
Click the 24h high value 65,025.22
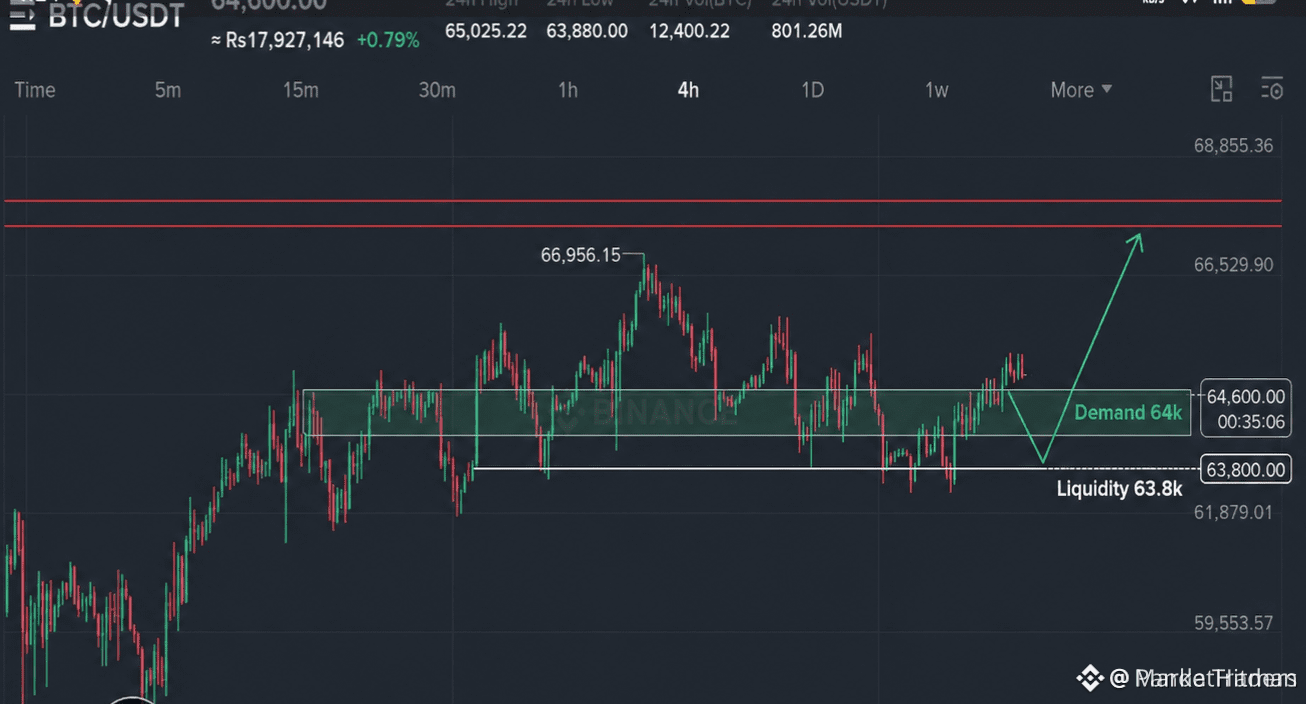(486, 31)
